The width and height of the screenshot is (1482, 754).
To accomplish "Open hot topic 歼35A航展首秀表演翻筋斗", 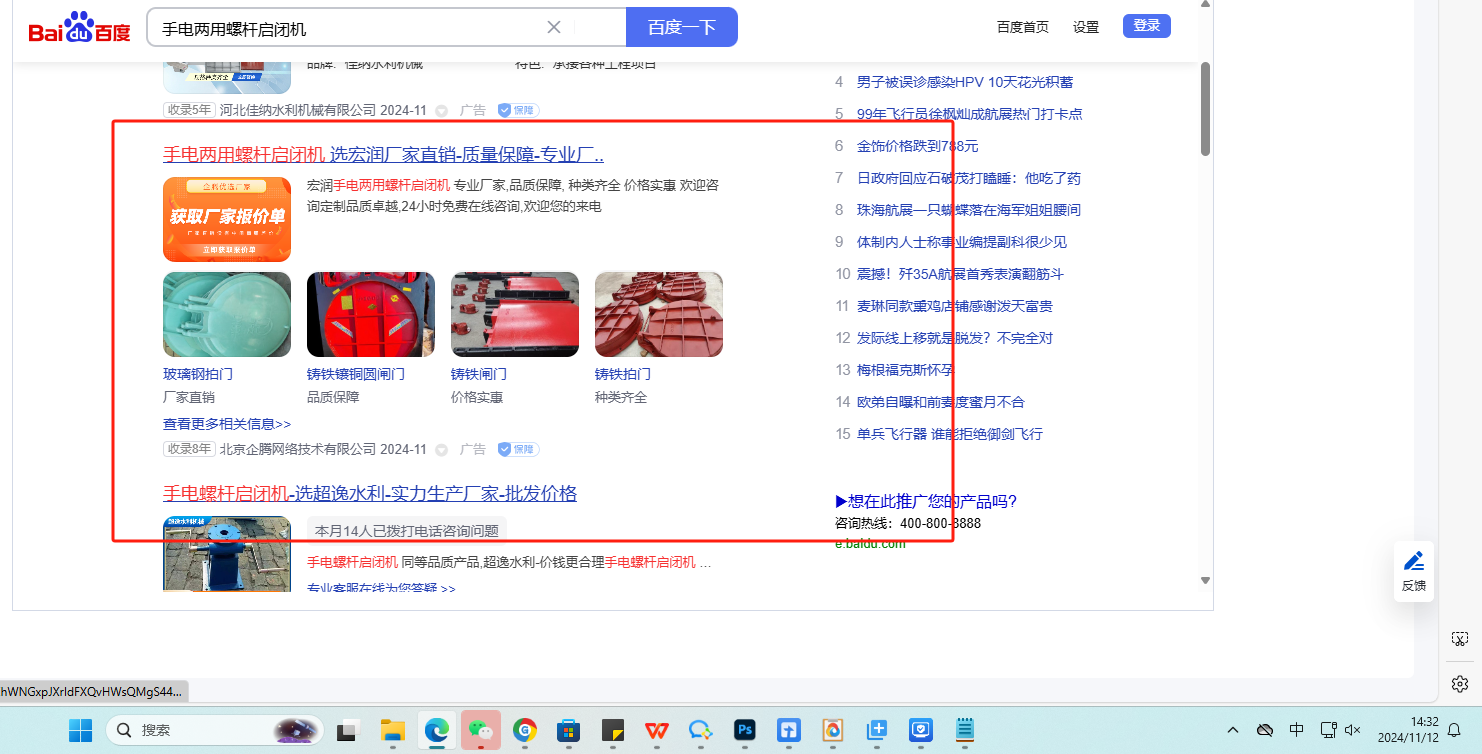I will (960, 274).
